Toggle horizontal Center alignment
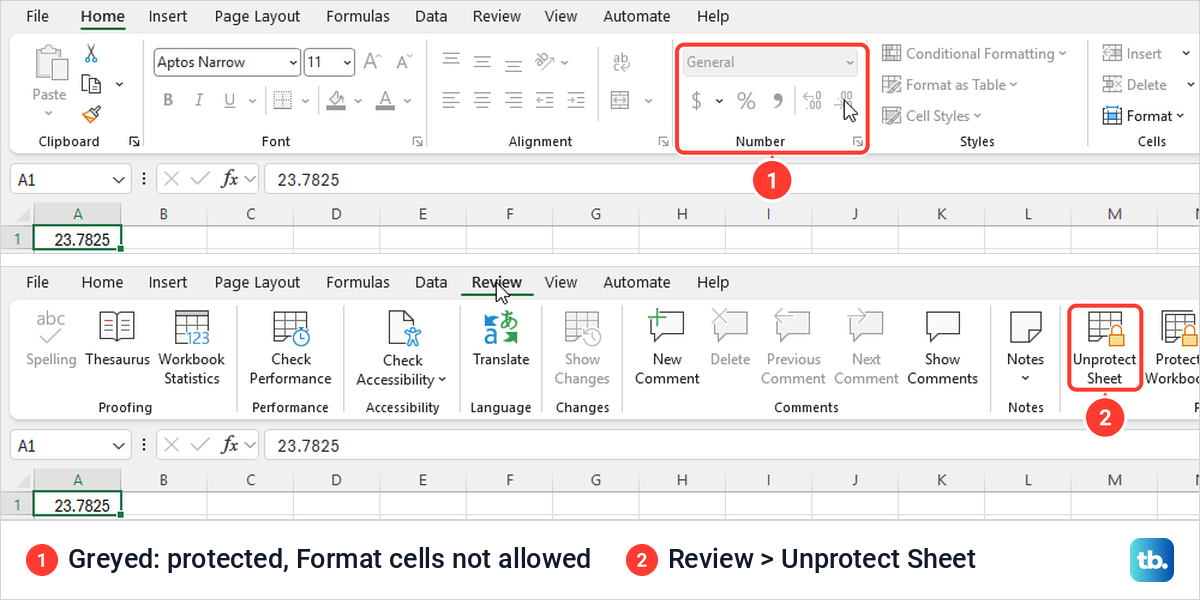Screen dimensions: 1200x600 pyautogui.click(x=482, y=100)
